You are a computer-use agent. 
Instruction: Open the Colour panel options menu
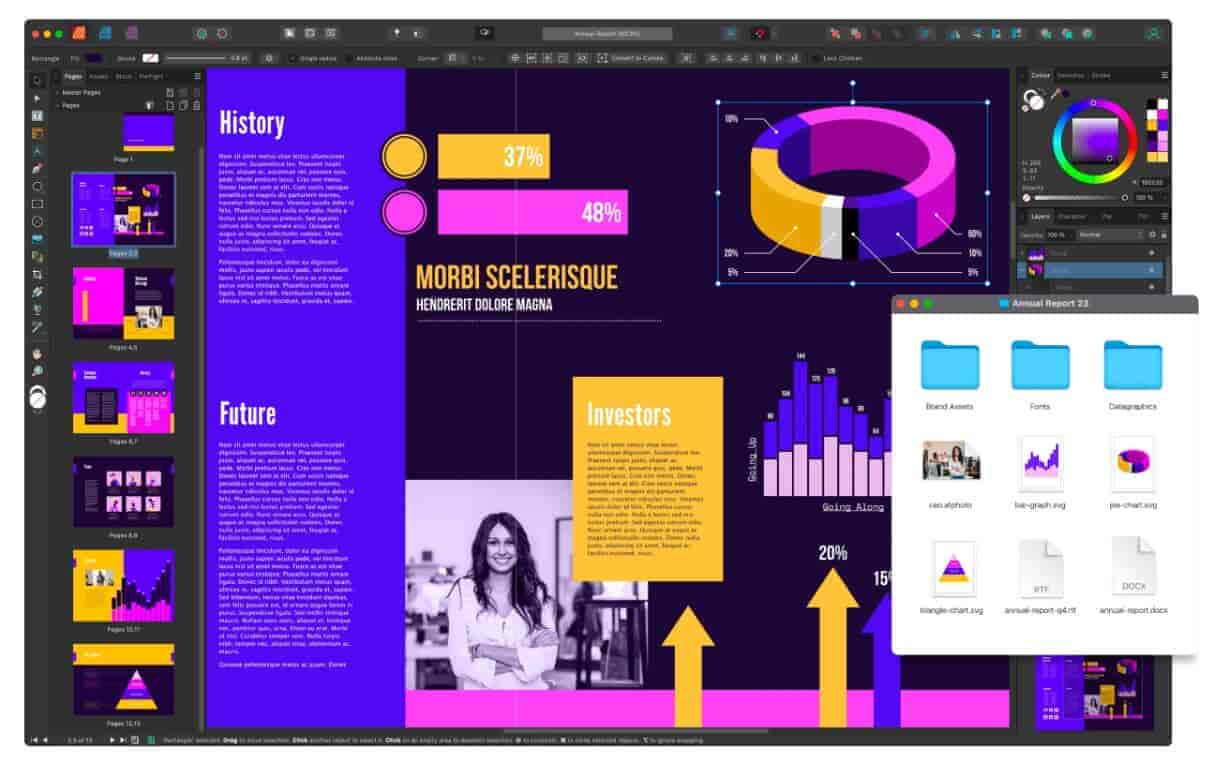click(1164, 75)
